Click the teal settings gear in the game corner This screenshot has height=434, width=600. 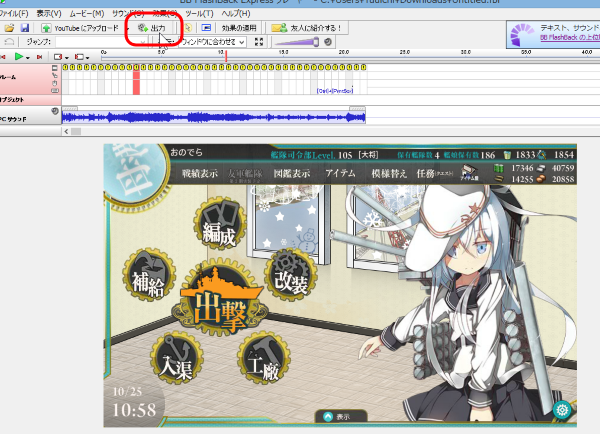562,410
